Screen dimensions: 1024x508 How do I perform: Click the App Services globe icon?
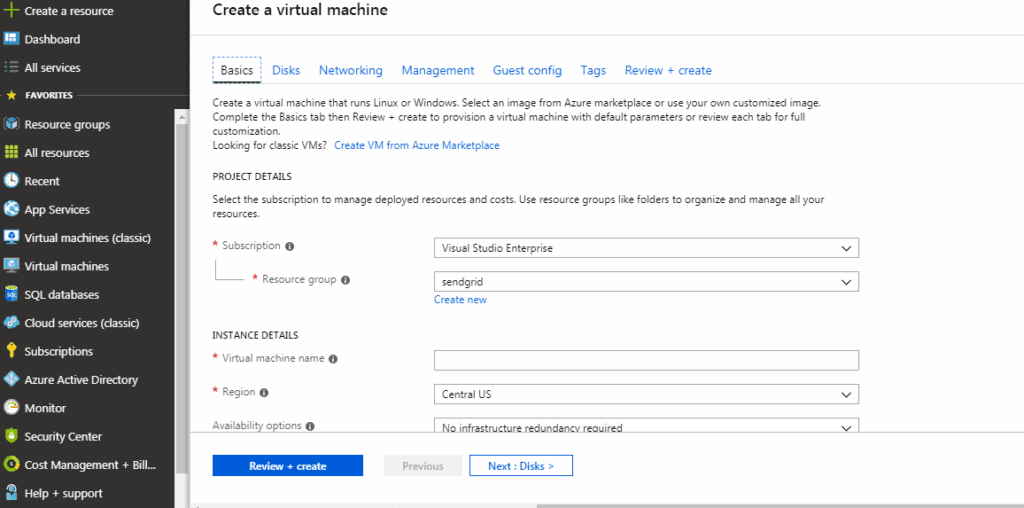pyautogui.click(x=12, y=210)
